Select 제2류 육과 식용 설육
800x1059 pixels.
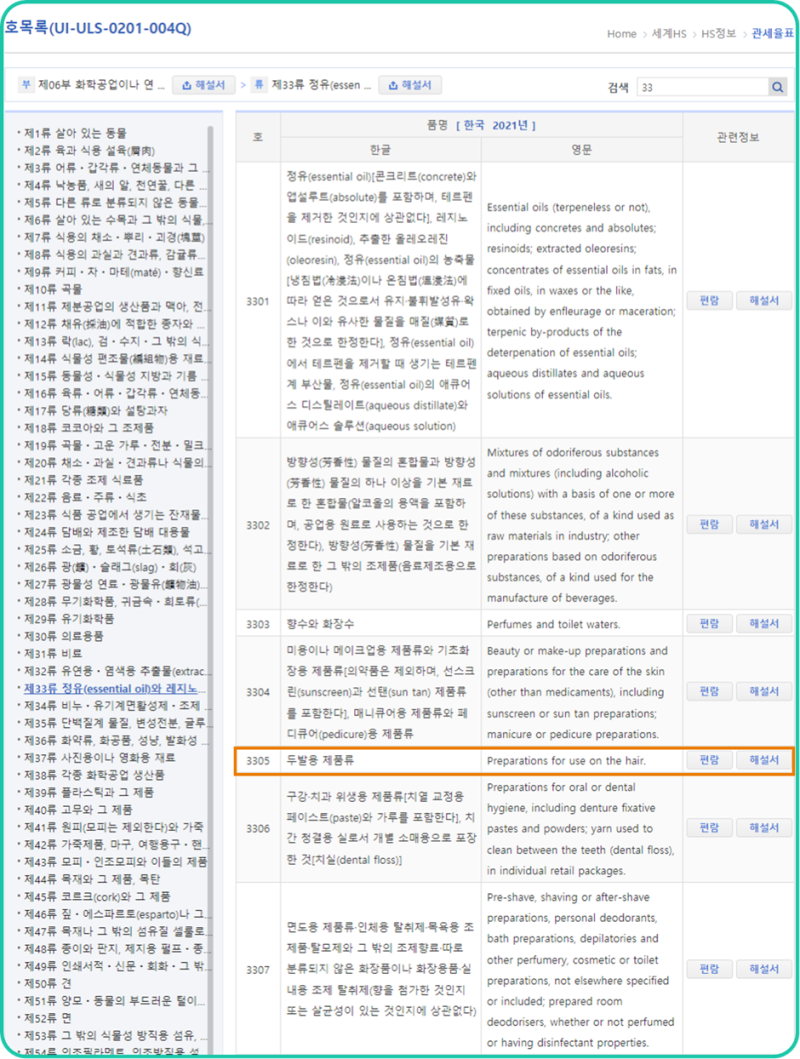[89, 151]
